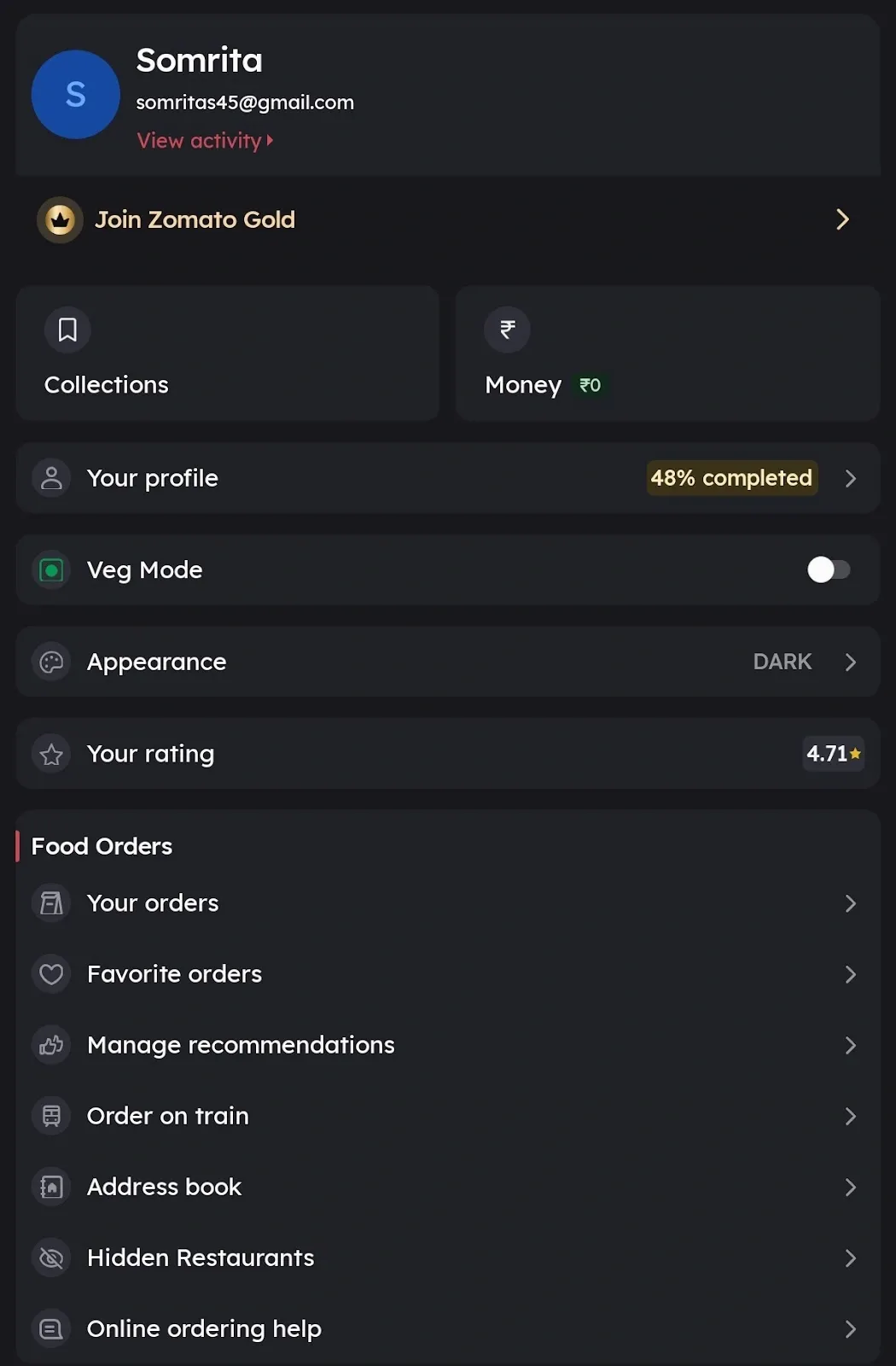The image size is (896, 1366).
Task: Select the Your profile person icon
Action: click(51, 478)
